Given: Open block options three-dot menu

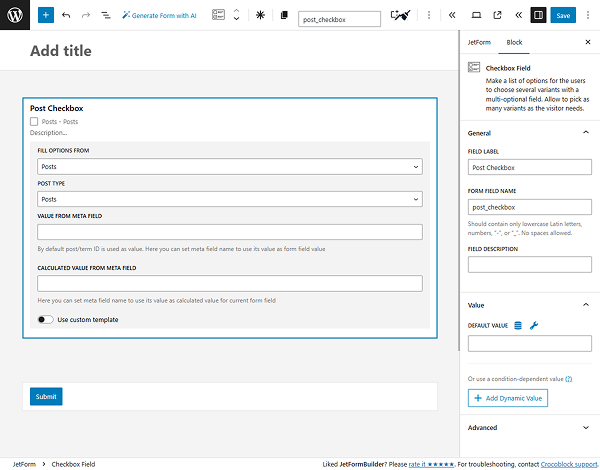Looking at the screenshot, I should (x=429, y=15).
